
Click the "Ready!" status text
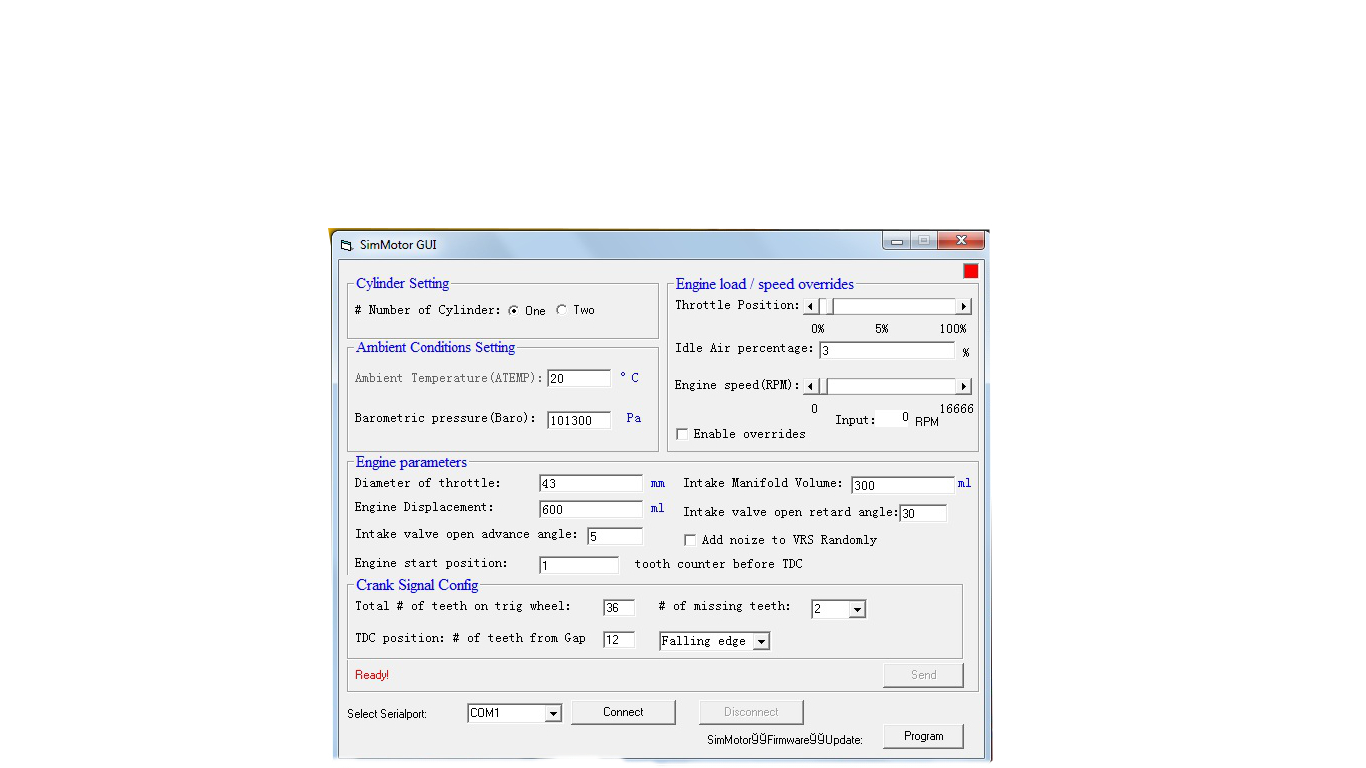tap(372, 675)
